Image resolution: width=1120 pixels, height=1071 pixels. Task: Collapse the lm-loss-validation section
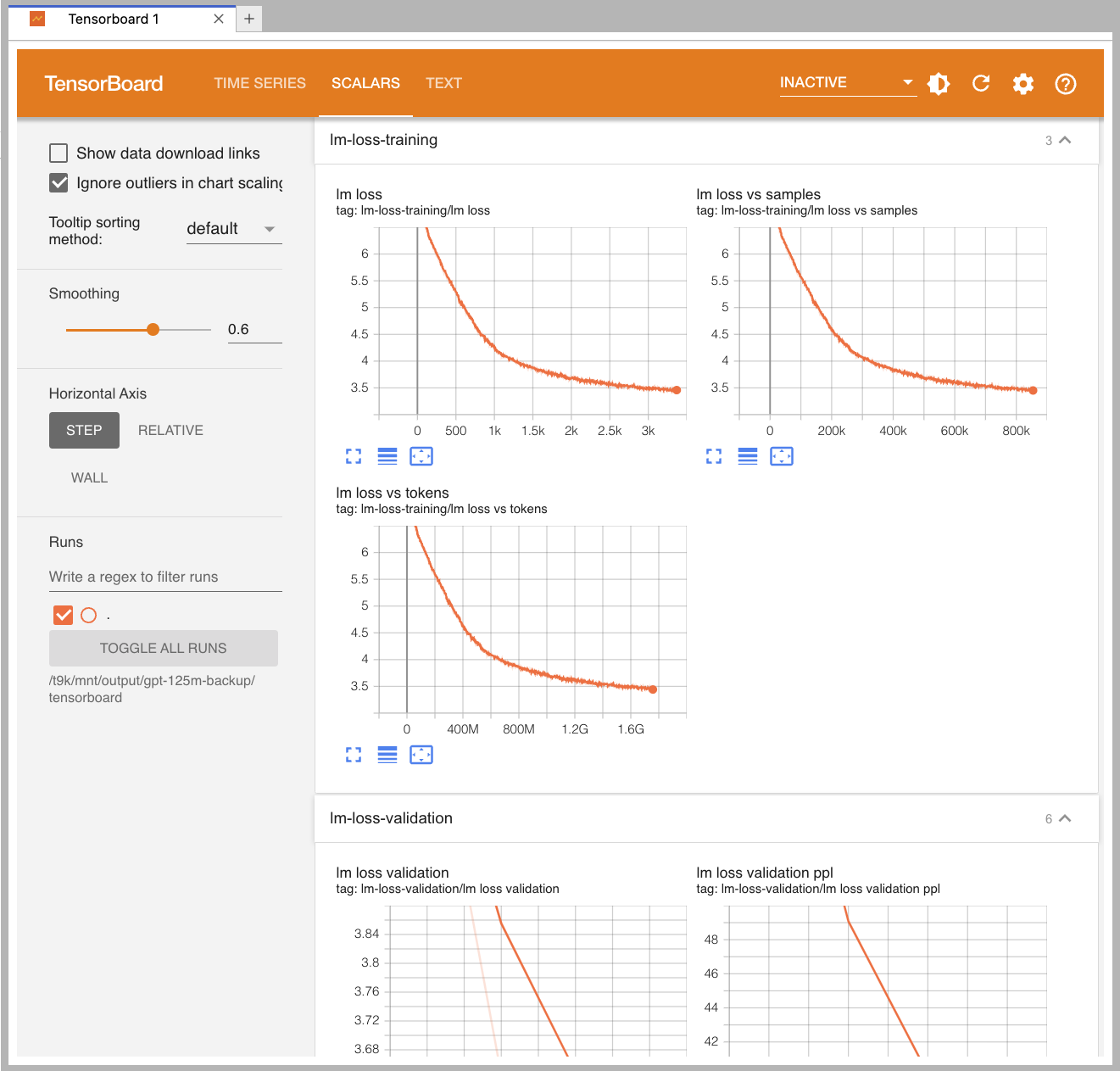1066,818
